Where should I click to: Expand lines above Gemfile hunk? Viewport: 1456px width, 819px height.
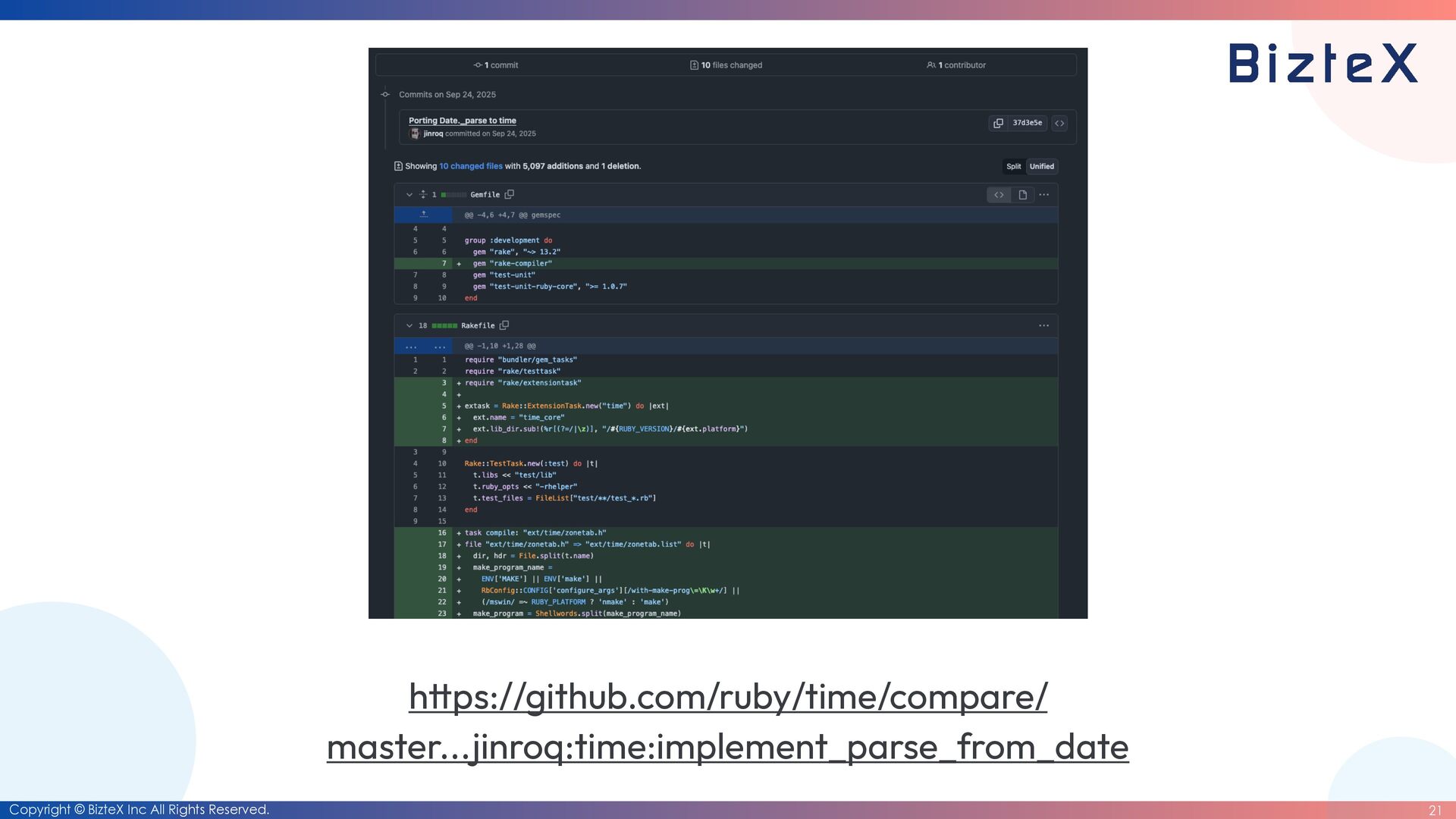[424, 215]
